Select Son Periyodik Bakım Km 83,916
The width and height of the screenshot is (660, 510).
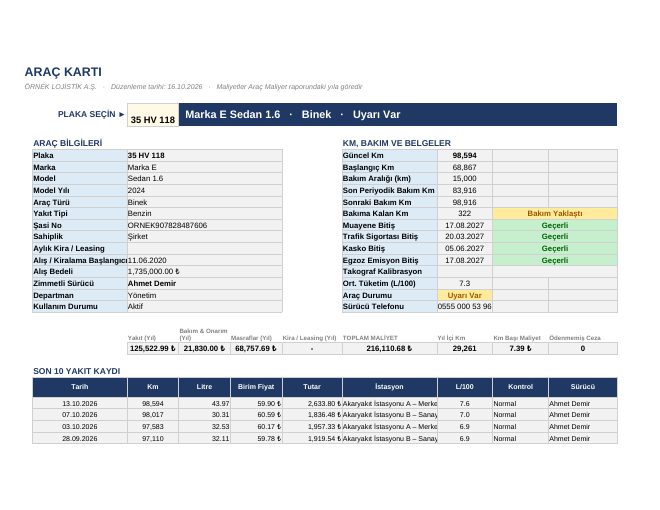[465, 190]
